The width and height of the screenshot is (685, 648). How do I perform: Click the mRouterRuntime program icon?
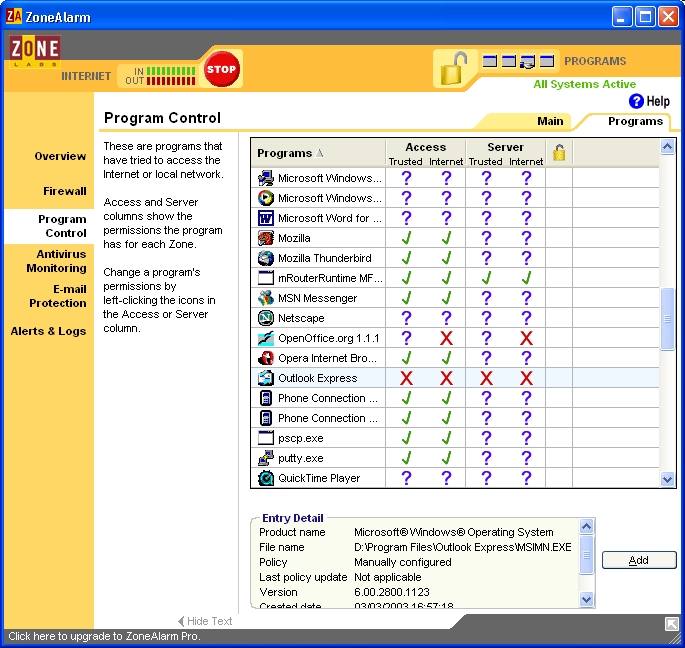(266, 278)
